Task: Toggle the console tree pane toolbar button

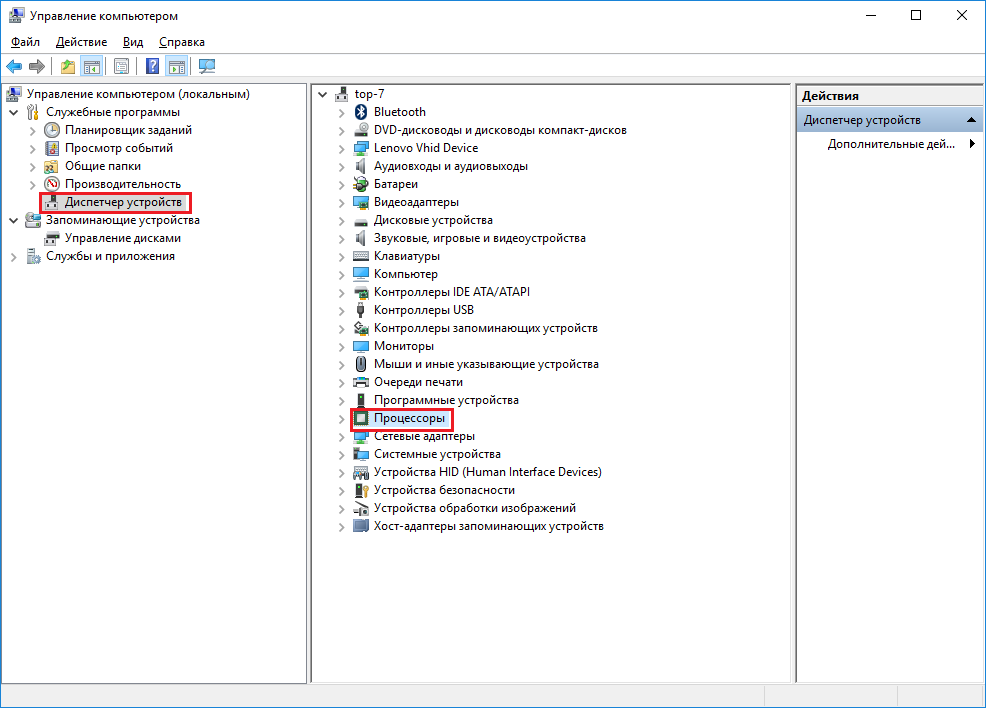Action: pyautogui.click(x=92, y=67)
